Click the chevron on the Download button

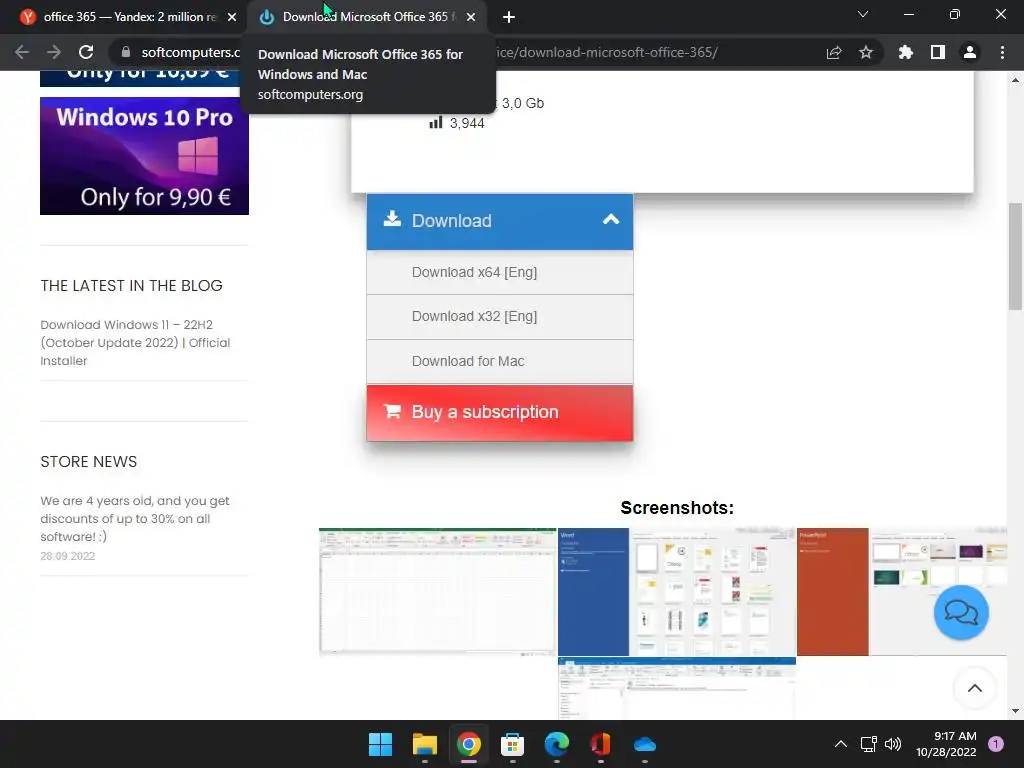coord(611,220)
